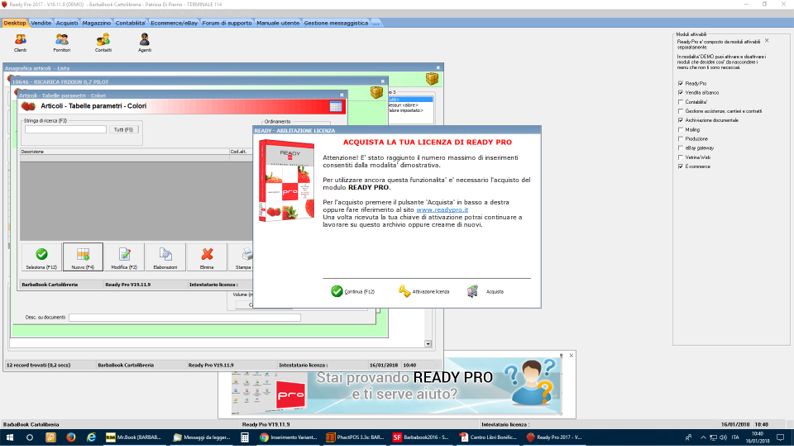The width and height of the screenshot is (794, 446).
Task: Switch to the Centro Libri taskbar item
Action: coord(488,437)
